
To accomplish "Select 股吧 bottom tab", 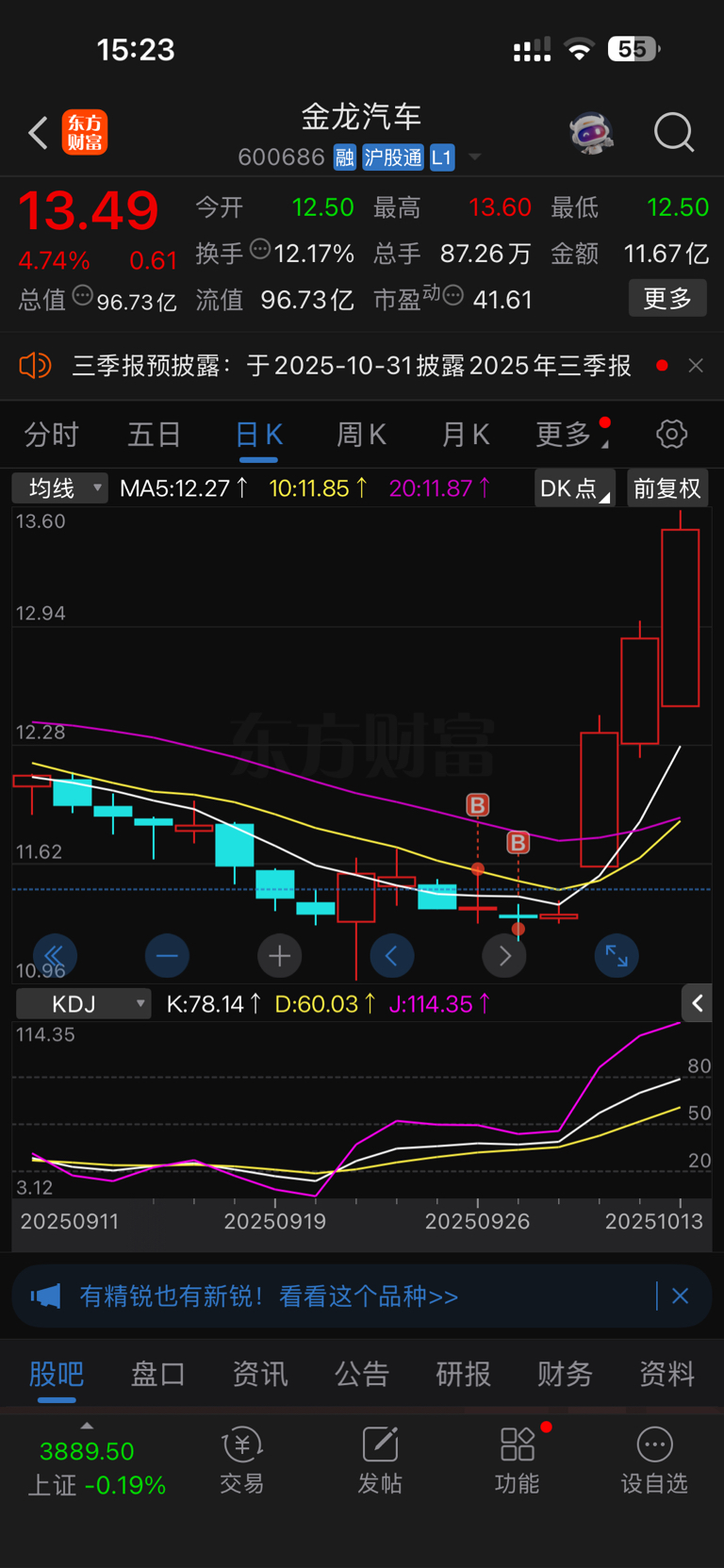I will pyautogui.click(x=57, y=1374).
